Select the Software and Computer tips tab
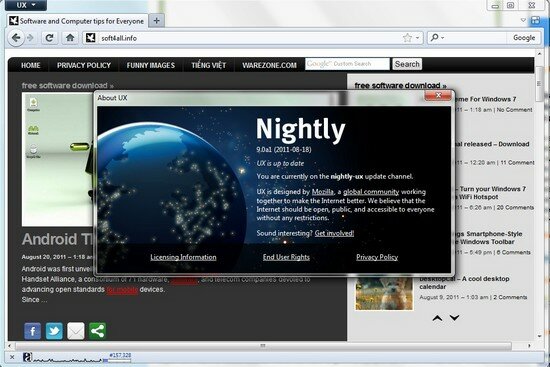550x367 pixels. coord(77,21)
